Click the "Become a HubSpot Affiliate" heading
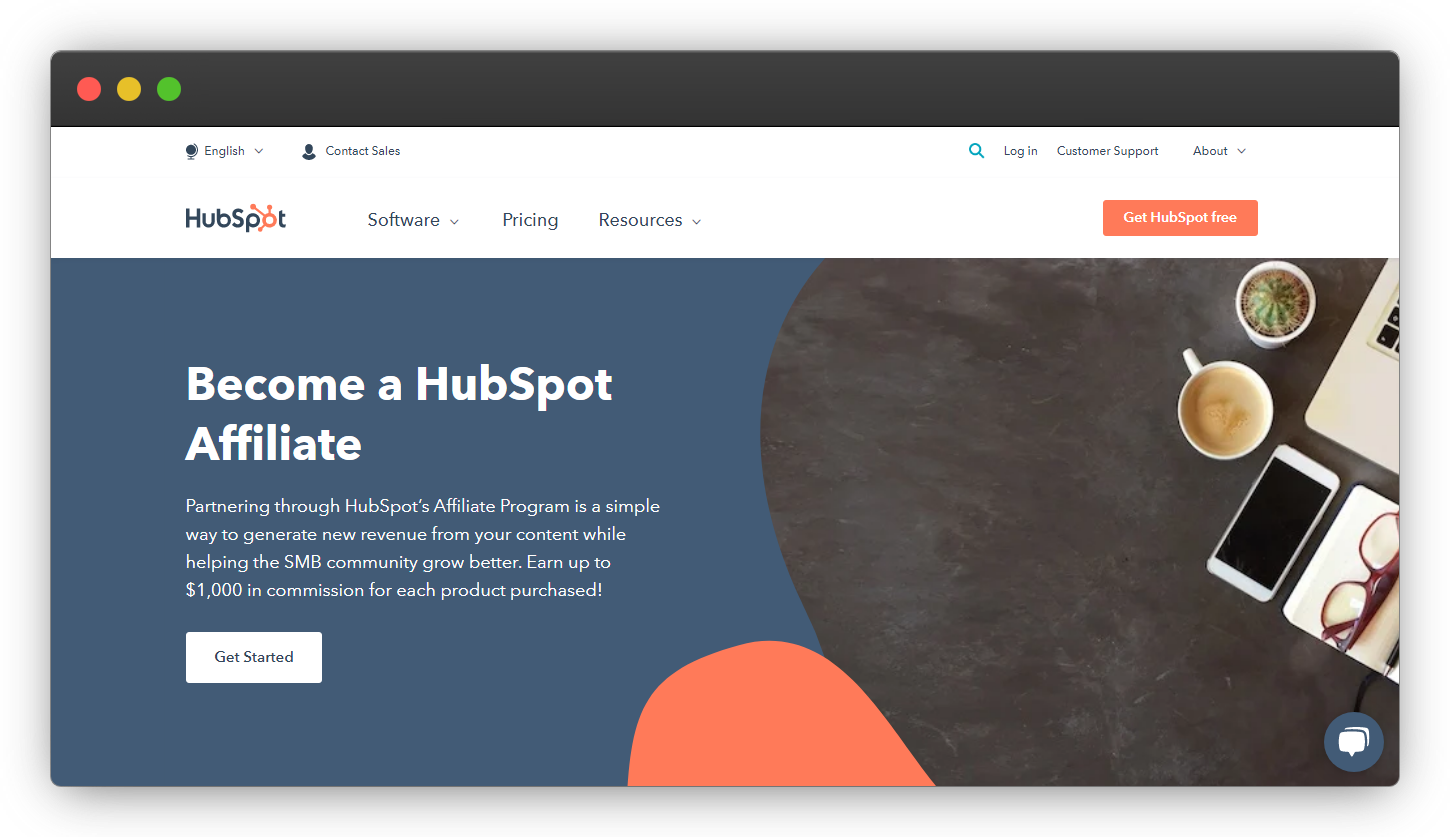This screenshot has height=837, width=1450. [399, 413]
